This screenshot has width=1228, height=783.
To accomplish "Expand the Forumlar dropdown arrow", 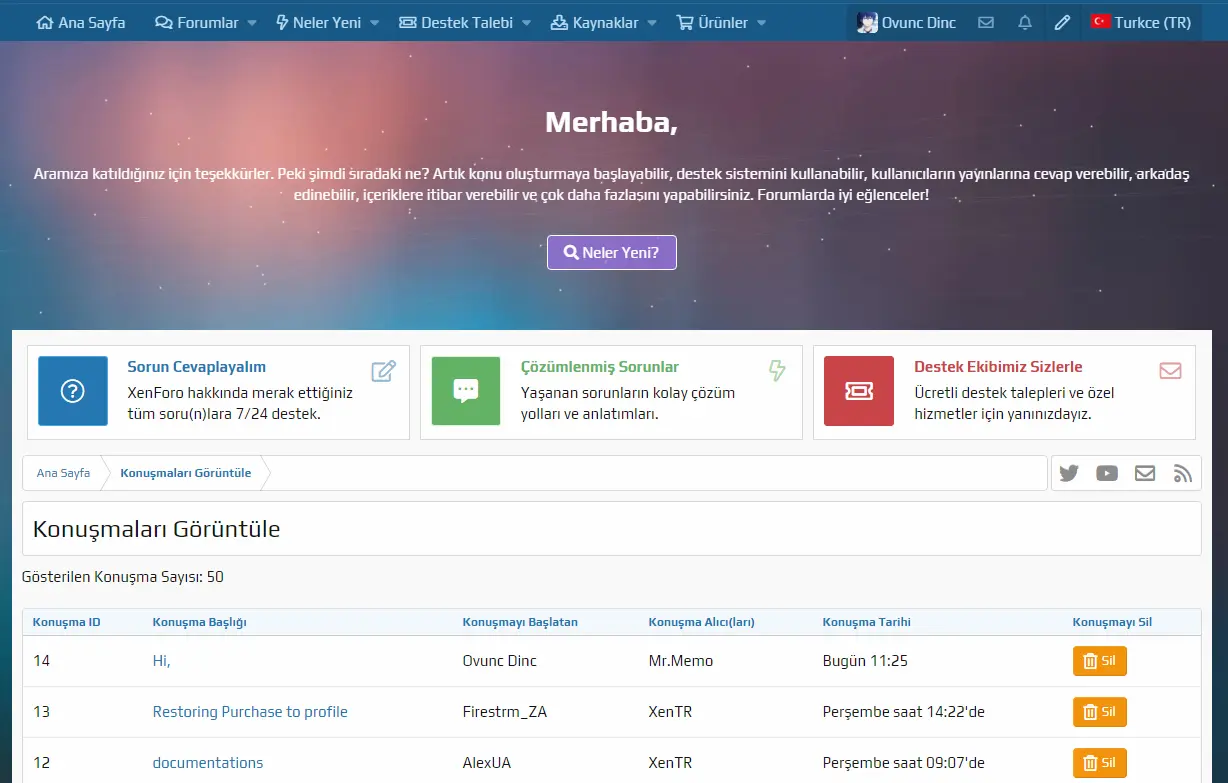I will 252,22.
